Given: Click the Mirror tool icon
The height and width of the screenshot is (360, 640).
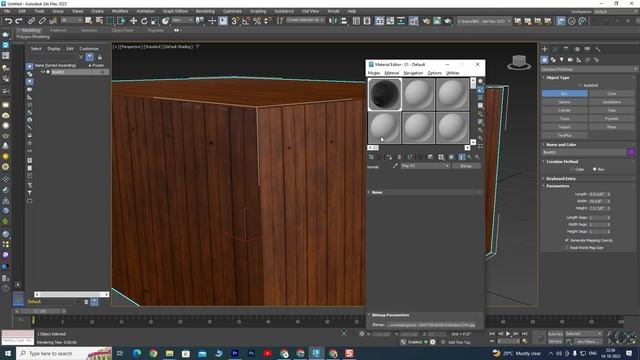Looking at the screenshot, I should (333, 21).
